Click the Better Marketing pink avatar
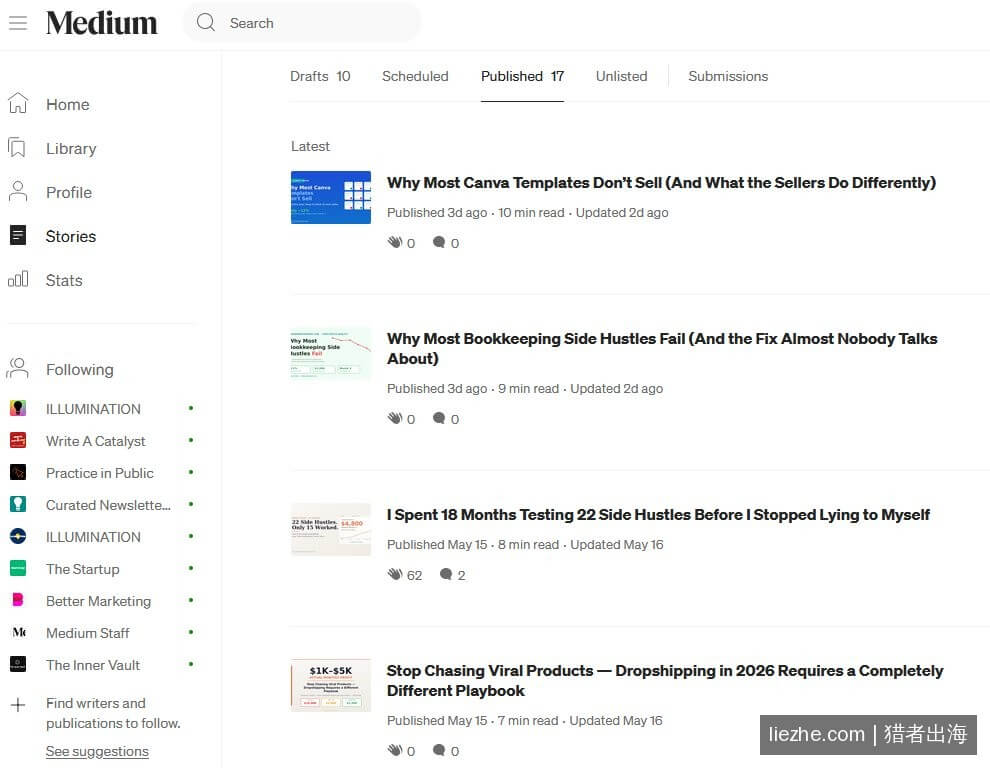The height and width of the screenshot is (768, 990). tap(18, 600)
